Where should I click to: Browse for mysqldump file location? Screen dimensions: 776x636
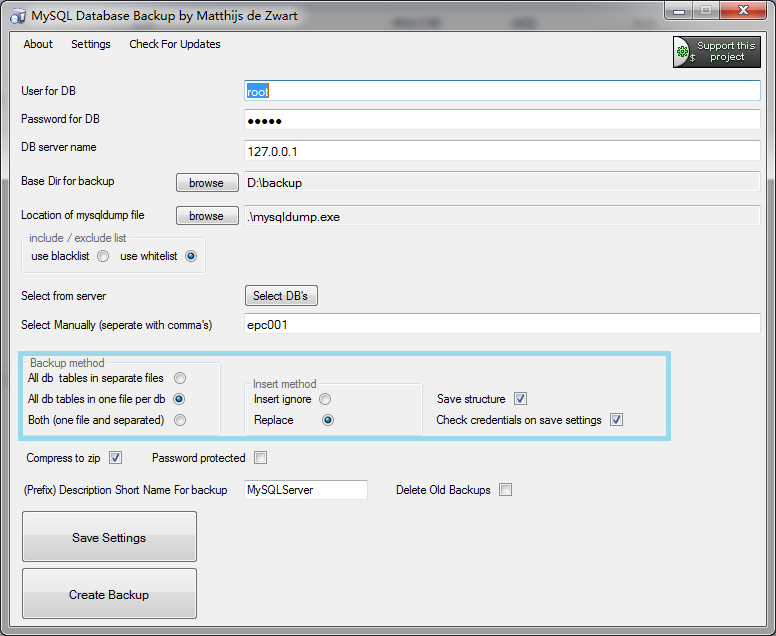pos(207,216)
